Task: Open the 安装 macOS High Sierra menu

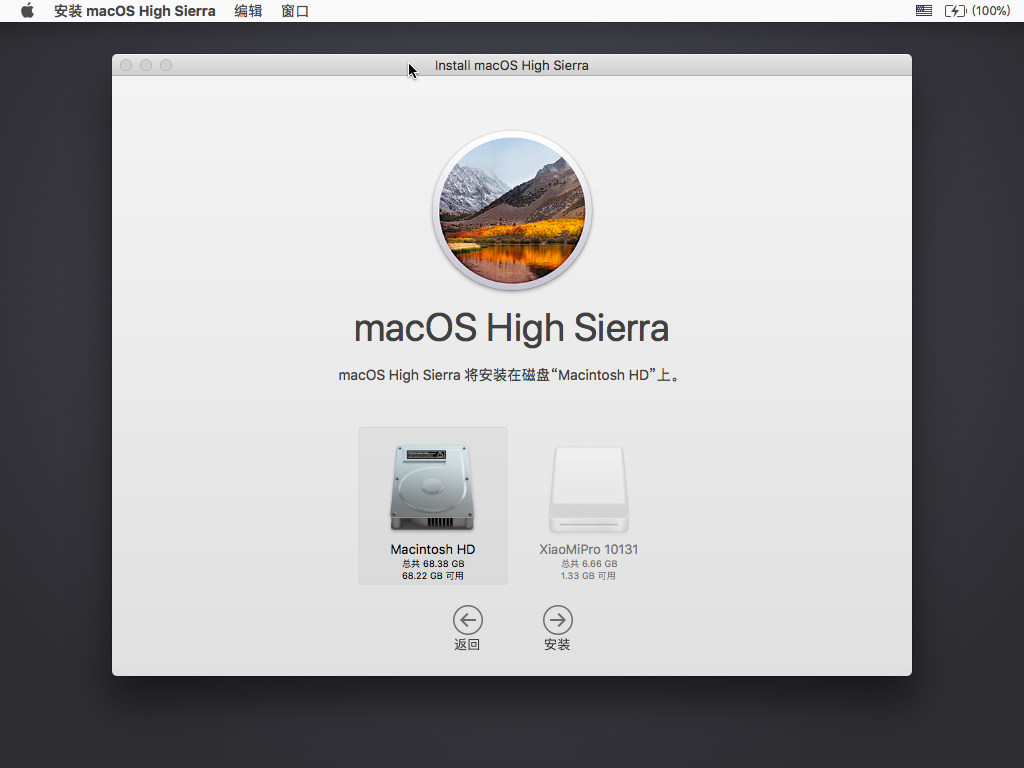Action: (x=134, y=11)
